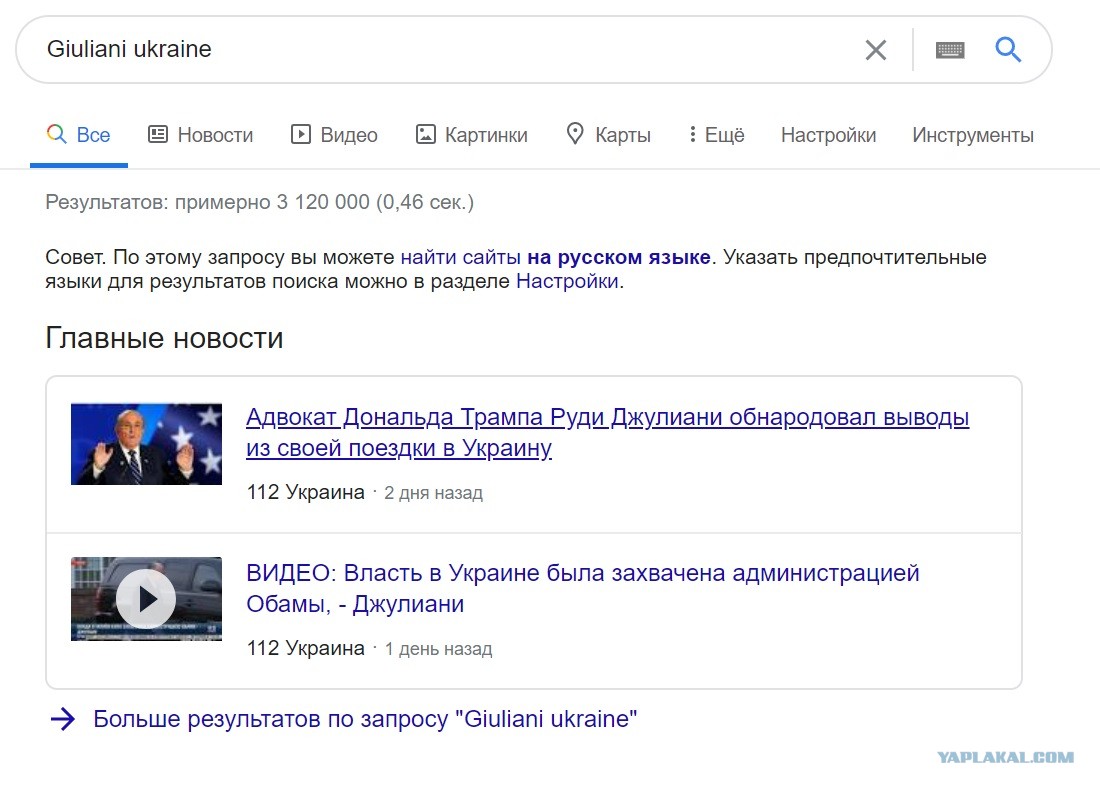Open the ВИДЕО: Власть в Украине article

click(582, 588)
